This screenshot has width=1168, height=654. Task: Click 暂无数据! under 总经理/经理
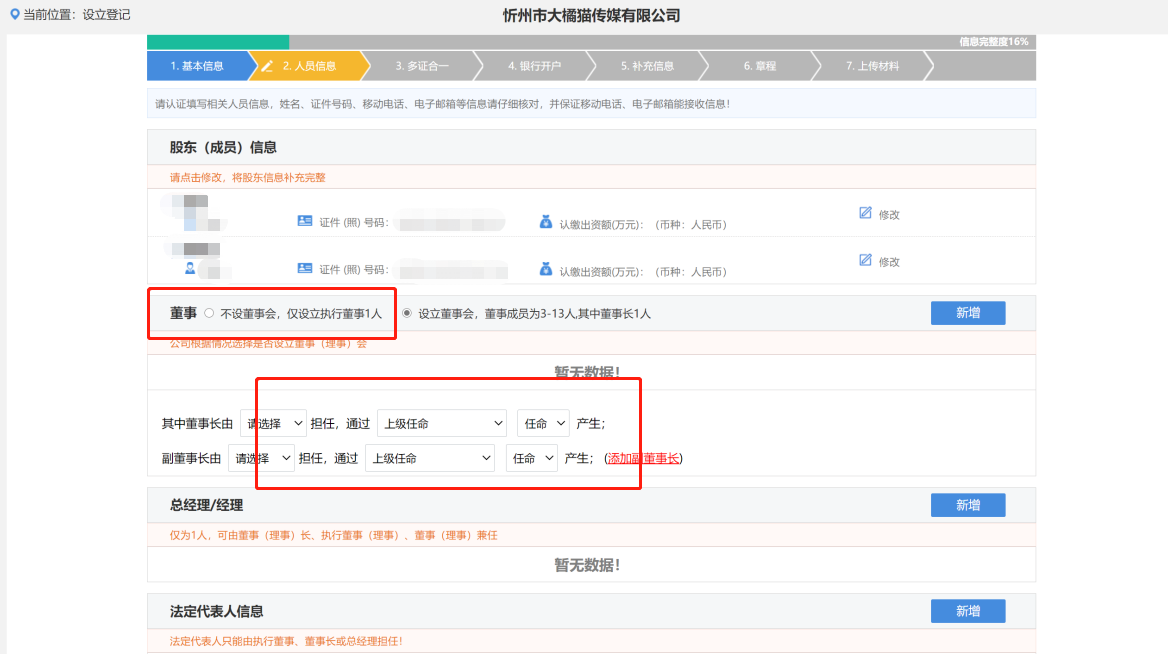[x=587, y=565]
